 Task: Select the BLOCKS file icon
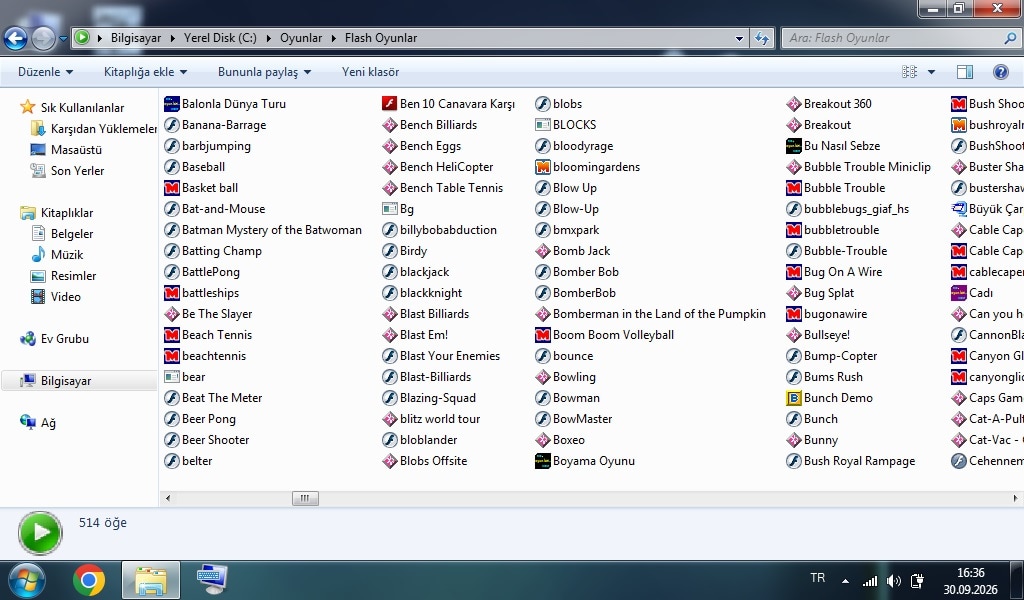click(x=543, y=125)
